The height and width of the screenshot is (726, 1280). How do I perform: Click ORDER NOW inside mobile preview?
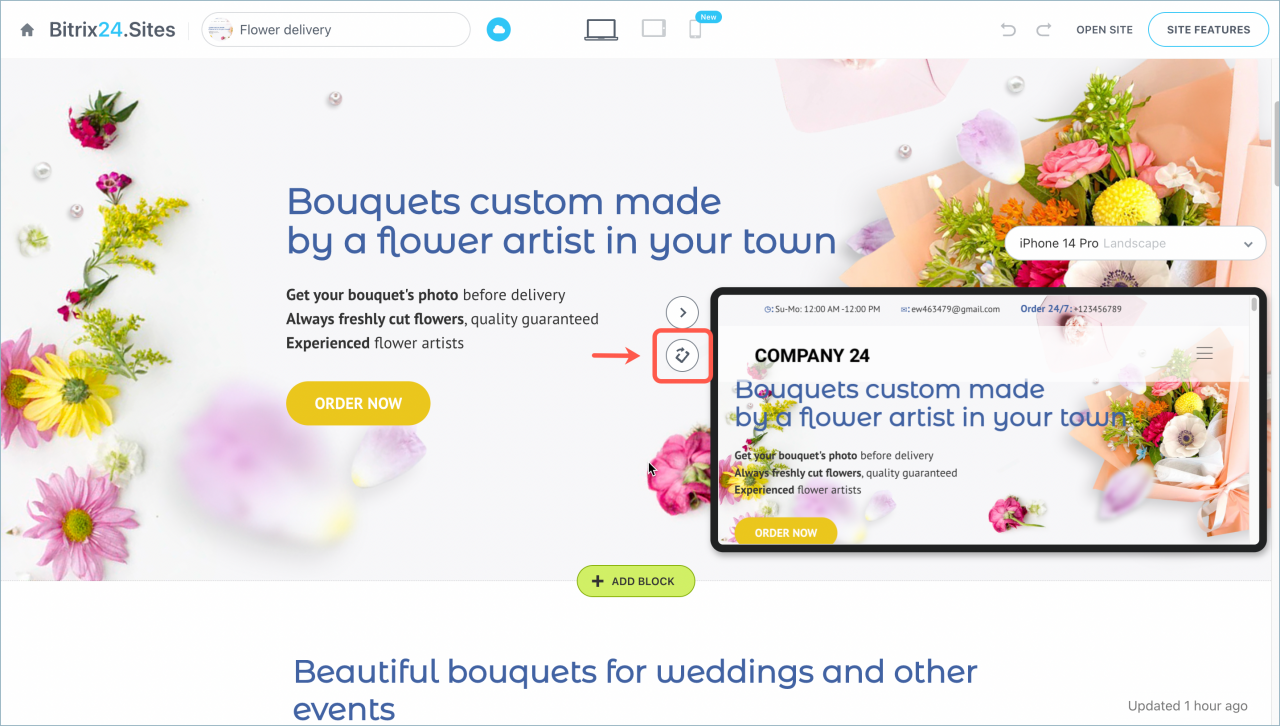click(786, 532)
